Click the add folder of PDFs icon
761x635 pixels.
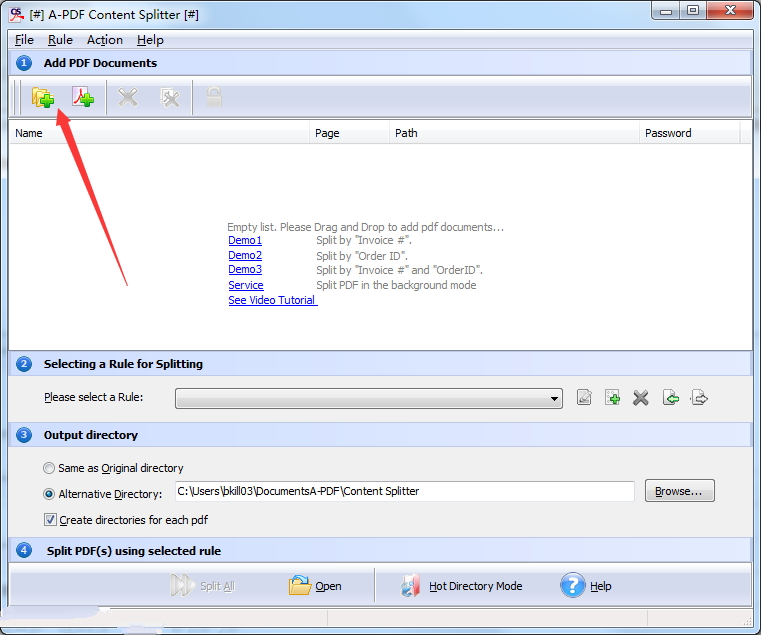[43, 97]
